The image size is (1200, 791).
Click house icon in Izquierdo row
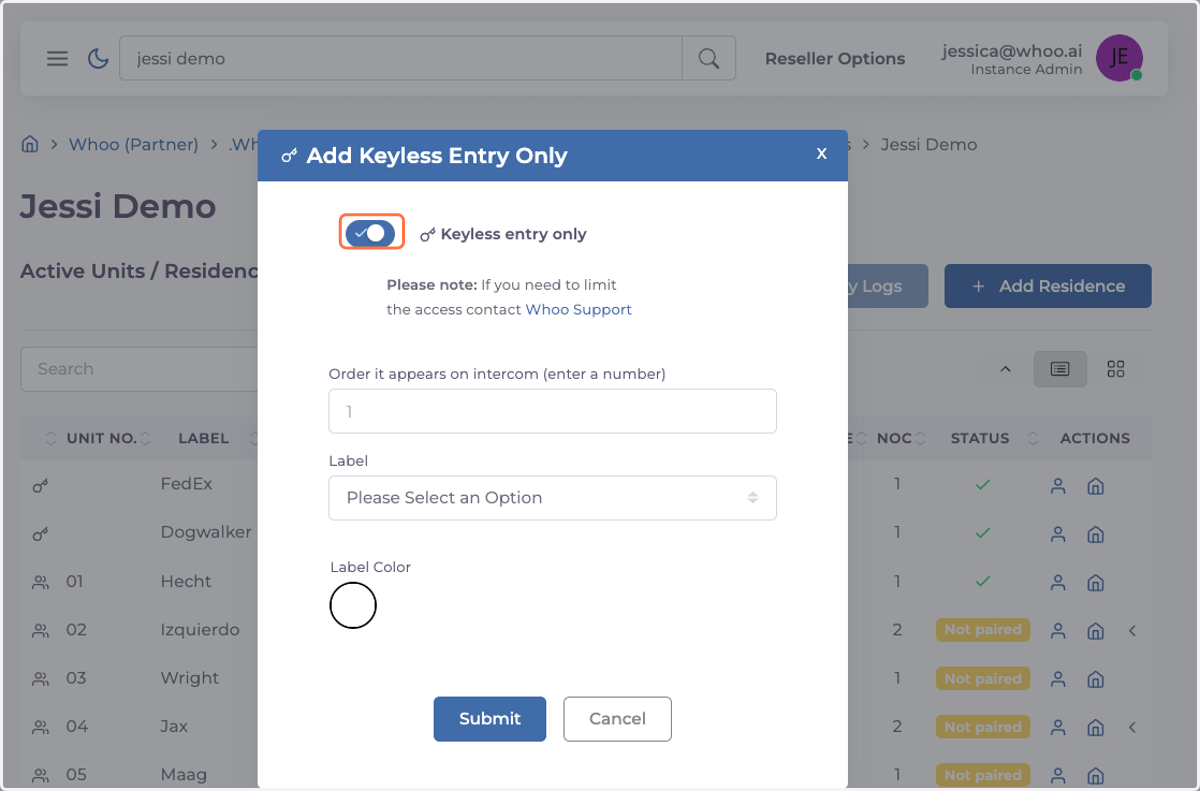(1095, 630)
